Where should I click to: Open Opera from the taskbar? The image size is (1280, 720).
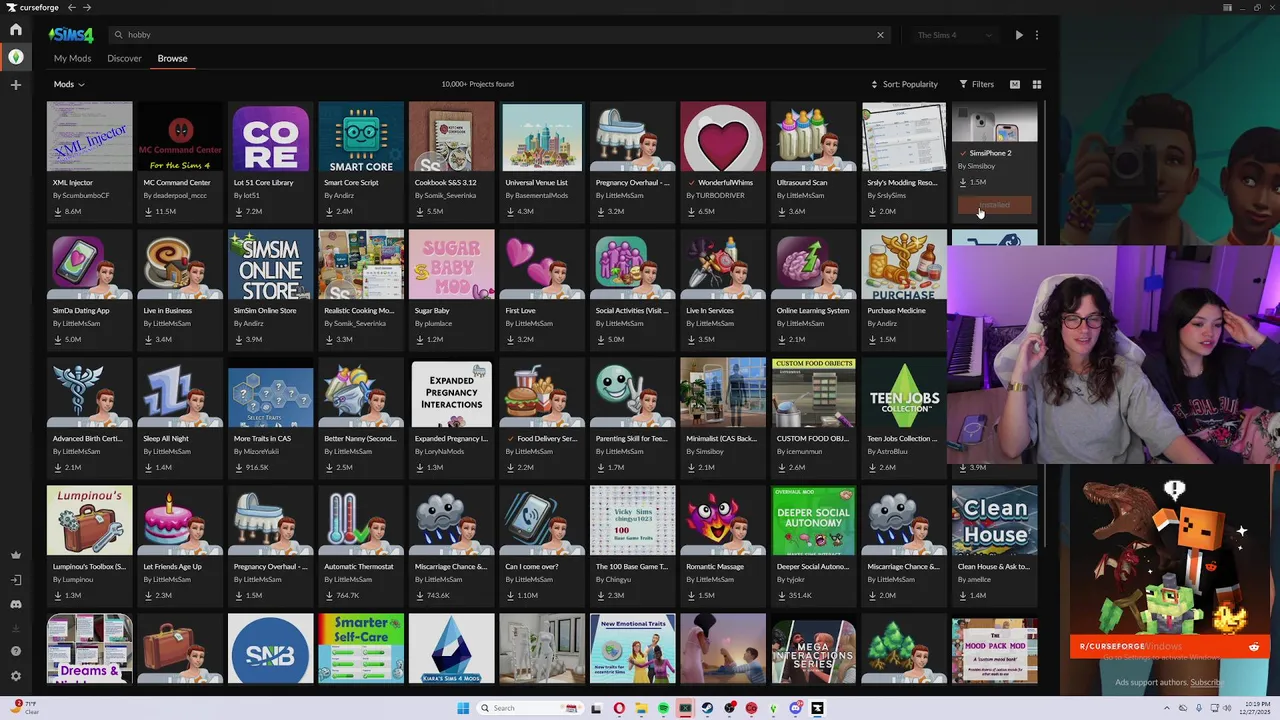619,708
